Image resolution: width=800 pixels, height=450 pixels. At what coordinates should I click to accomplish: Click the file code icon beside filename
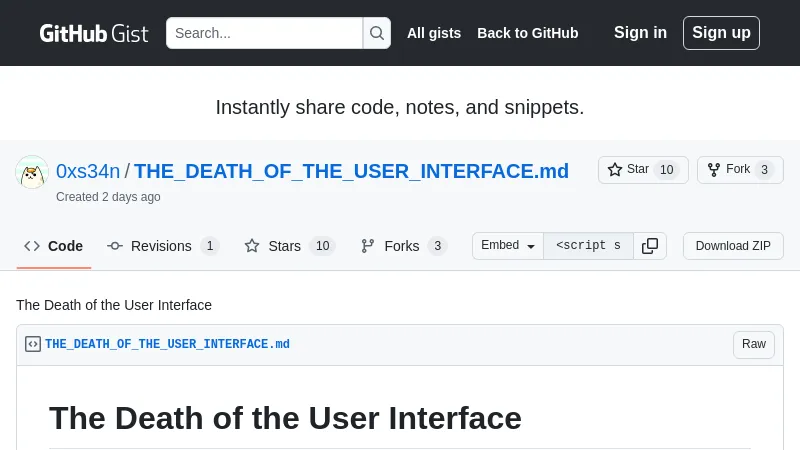[x=33, y=344]
